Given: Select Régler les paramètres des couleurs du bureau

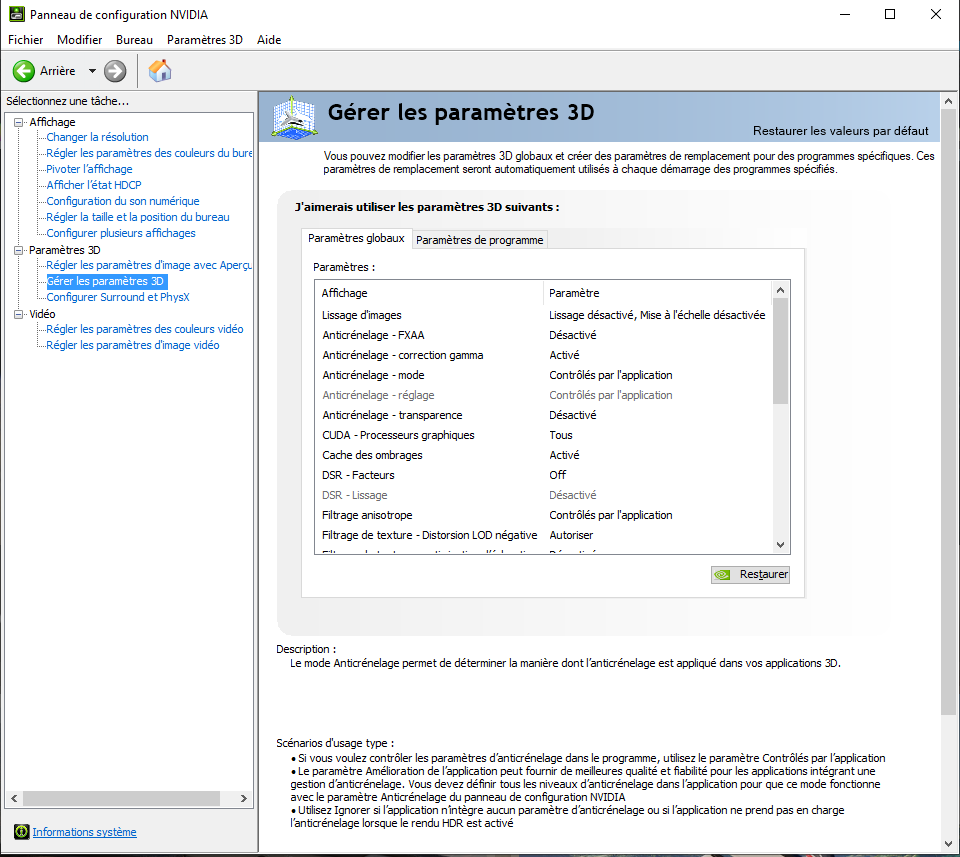Looking at the screenshot, I should (x=149, y=153).
